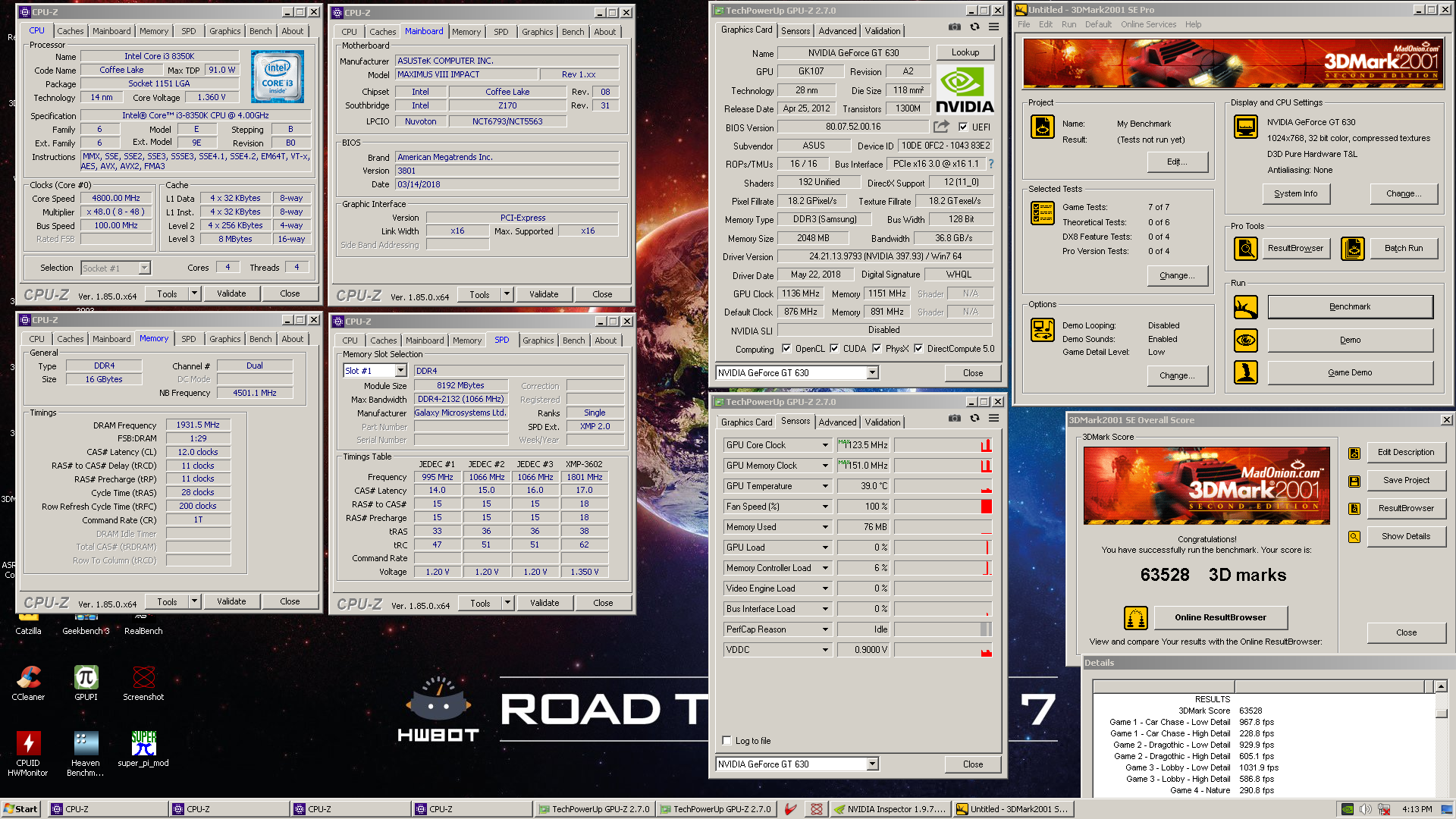Click the refresh icon in upper GPU-Z window
This screenshot has width=1456, height=819.
pos(974,27)
